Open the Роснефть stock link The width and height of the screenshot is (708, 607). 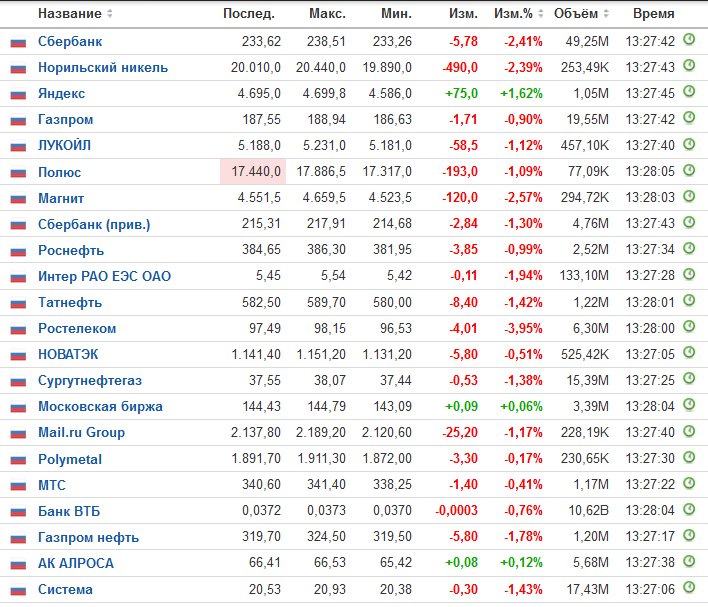71,250
